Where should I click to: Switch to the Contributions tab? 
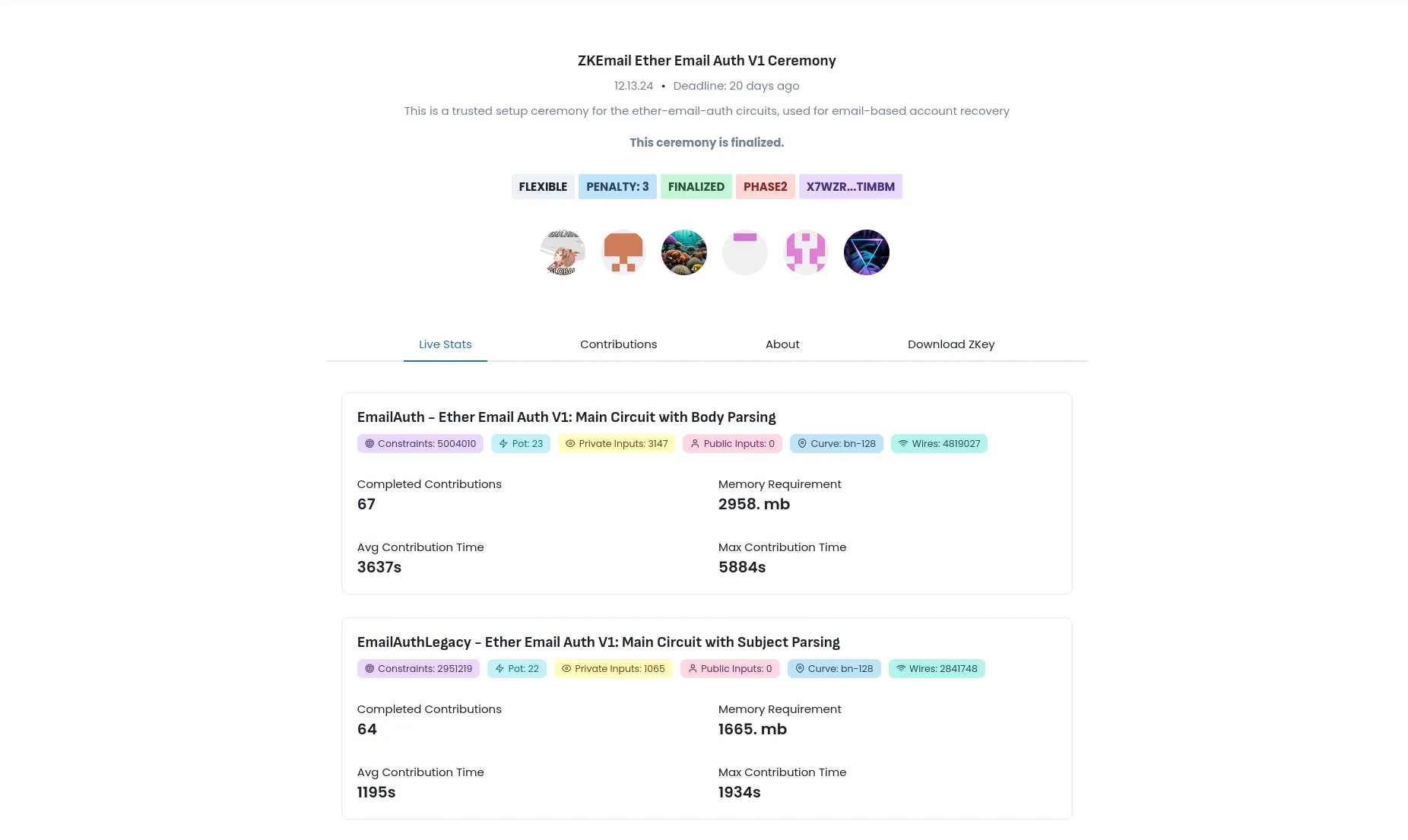(x=618, y=344)
